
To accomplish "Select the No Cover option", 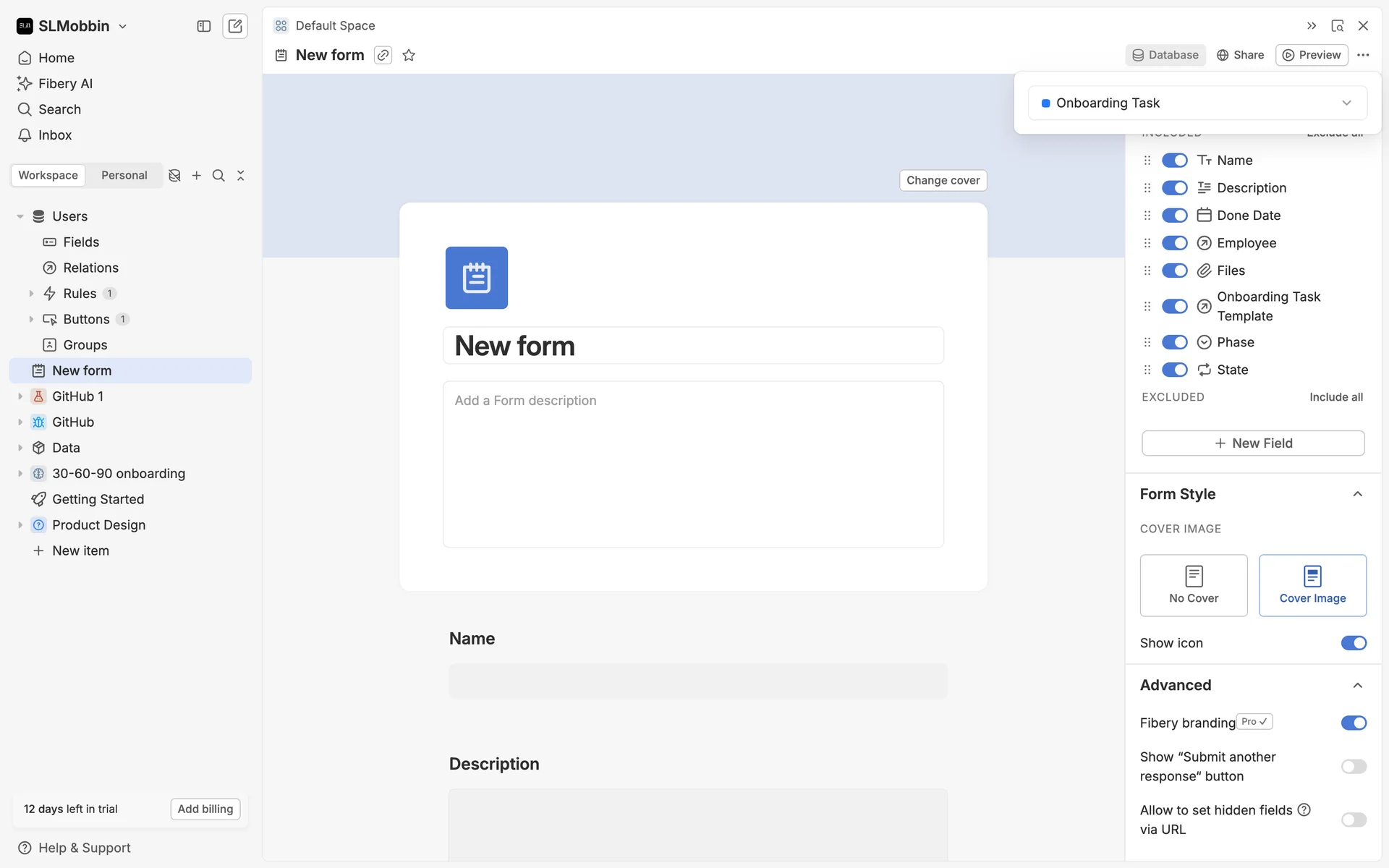I will point(1193,585).
